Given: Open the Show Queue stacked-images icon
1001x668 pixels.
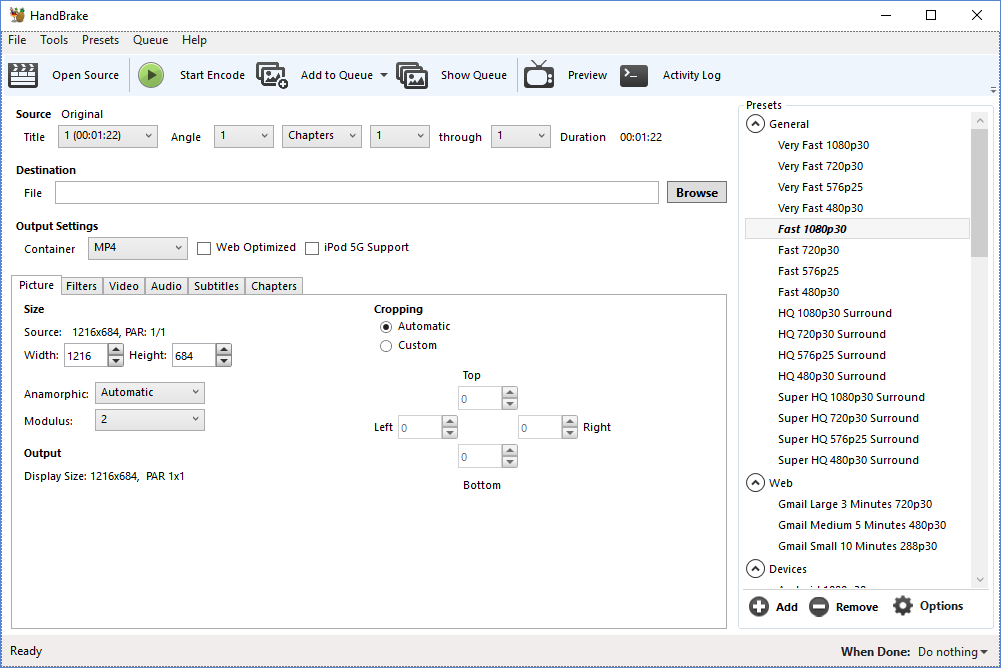Looking at the screenshot, I should [x=412, y=75].
